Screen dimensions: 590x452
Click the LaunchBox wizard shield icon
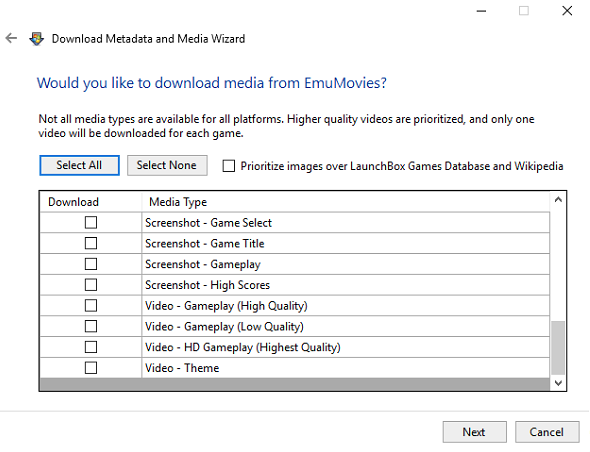[x=36, y=39]
